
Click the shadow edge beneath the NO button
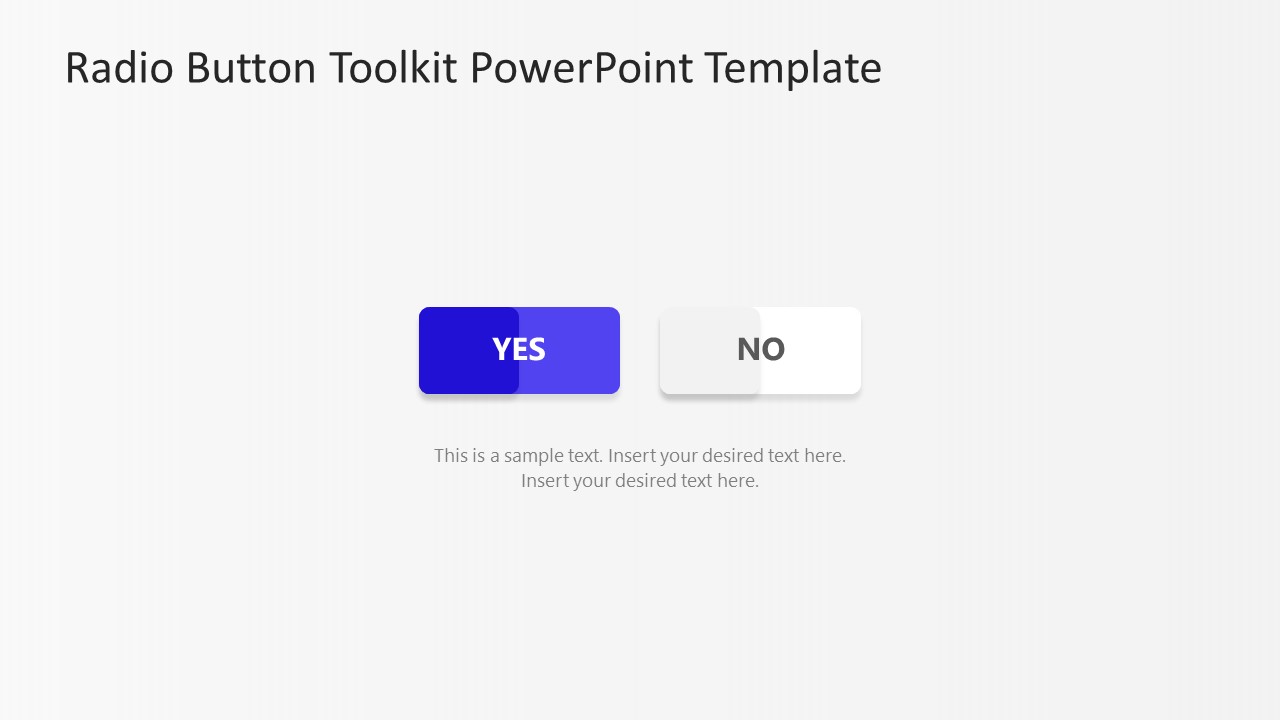[x=760, y=398]
